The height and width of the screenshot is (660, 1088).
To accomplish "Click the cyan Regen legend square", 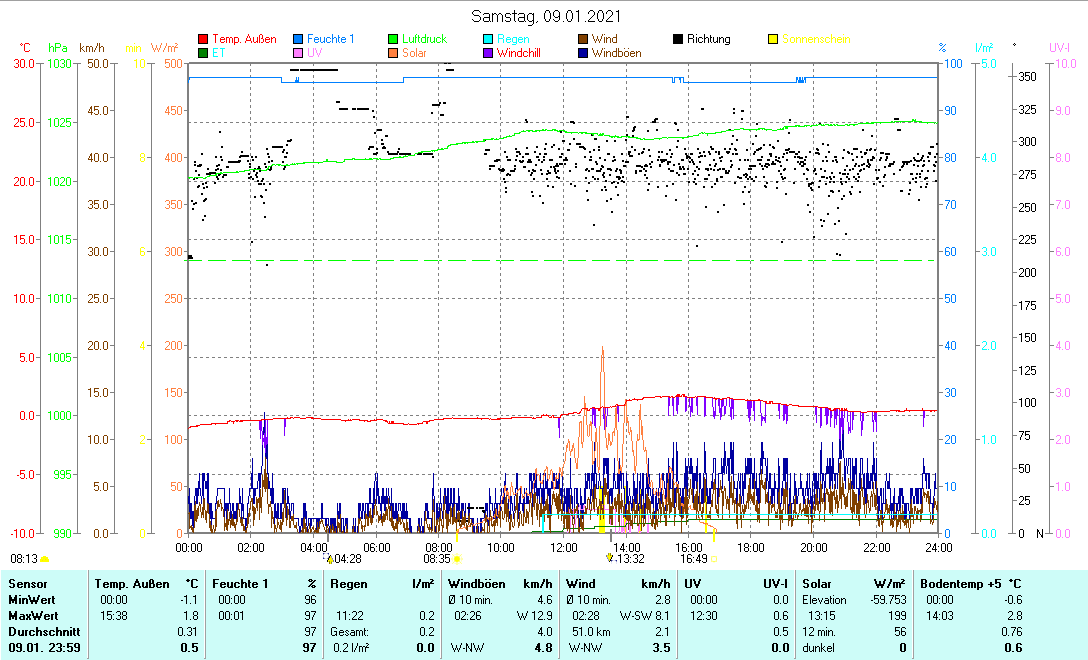I will coord(488,39).
